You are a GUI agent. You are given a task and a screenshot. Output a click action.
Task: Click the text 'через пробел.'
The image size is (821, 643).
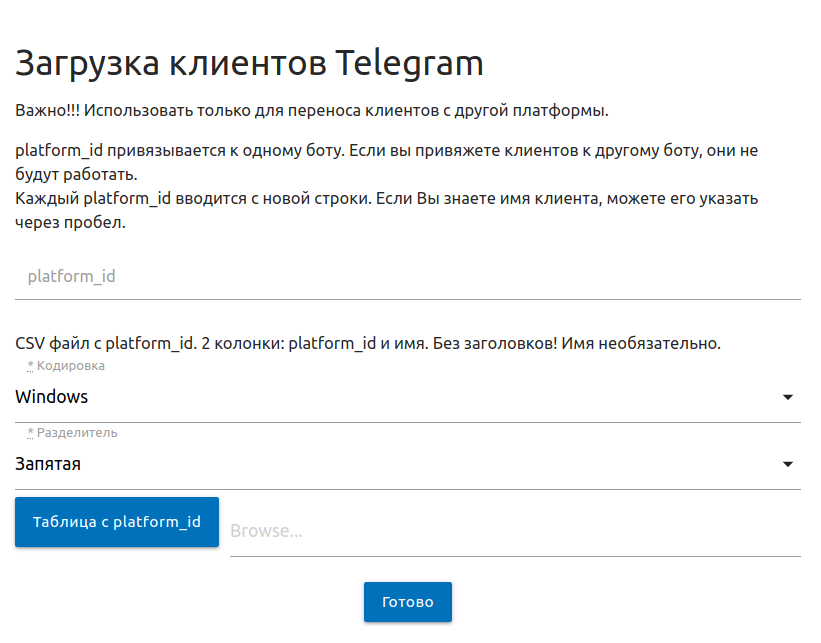[71, 223]
